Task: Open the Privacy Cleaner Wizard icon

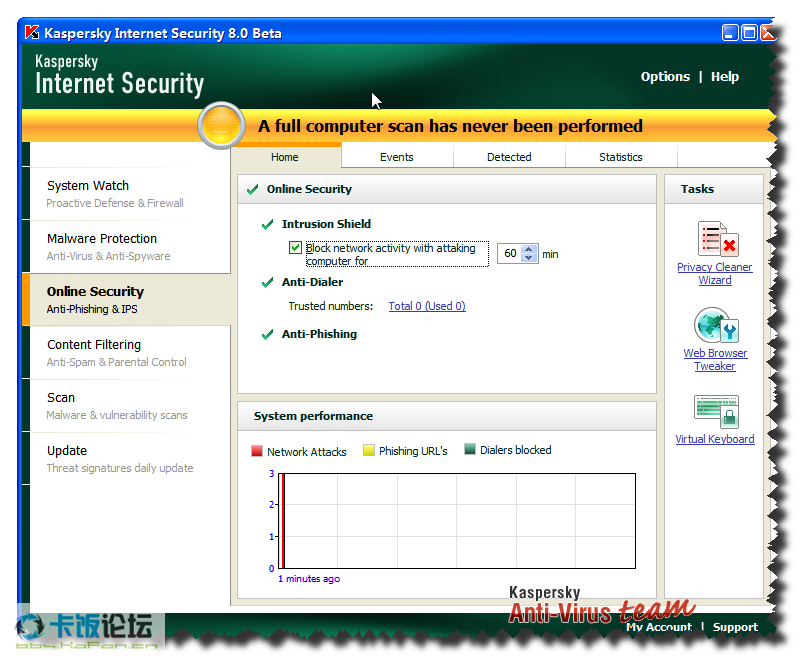Action: [x=718, y=239]
